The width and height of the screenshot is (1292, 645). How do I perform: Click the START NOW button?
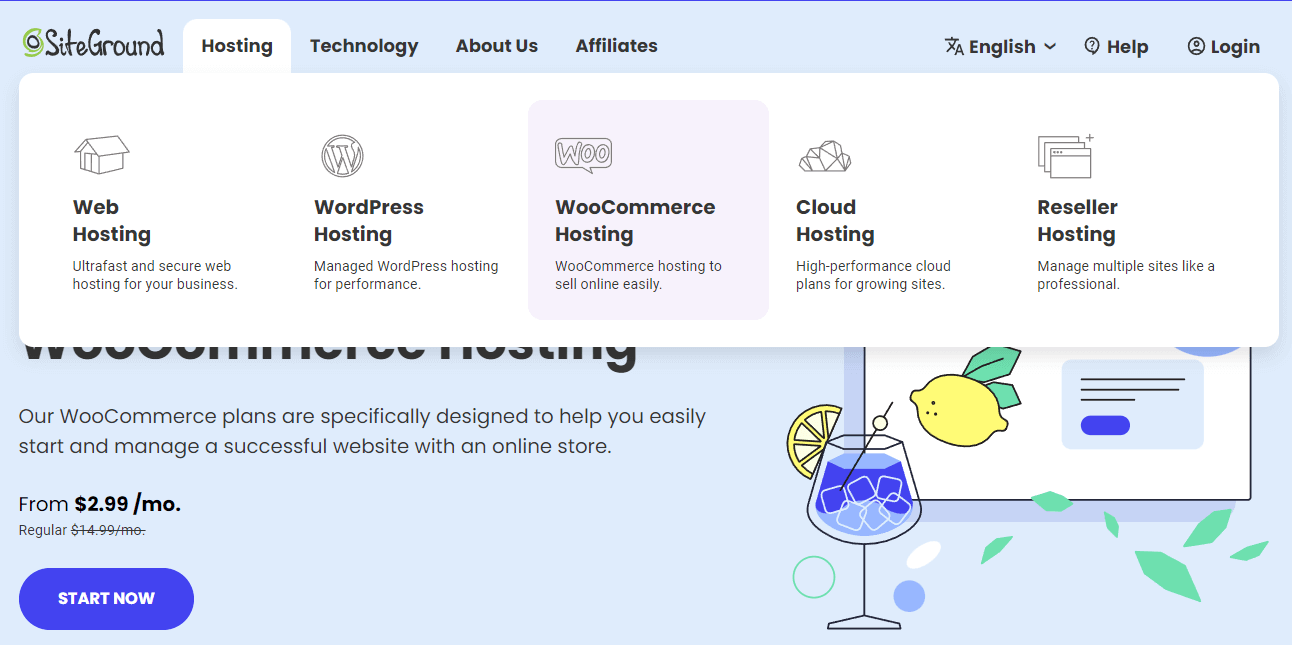pos(106,599)
